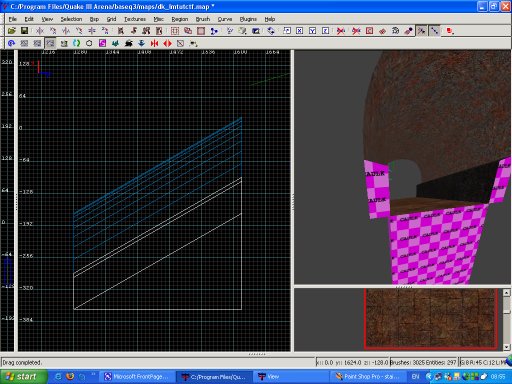Click the red outward arrows icon
The image size is (512, 384).
[167, 43]
